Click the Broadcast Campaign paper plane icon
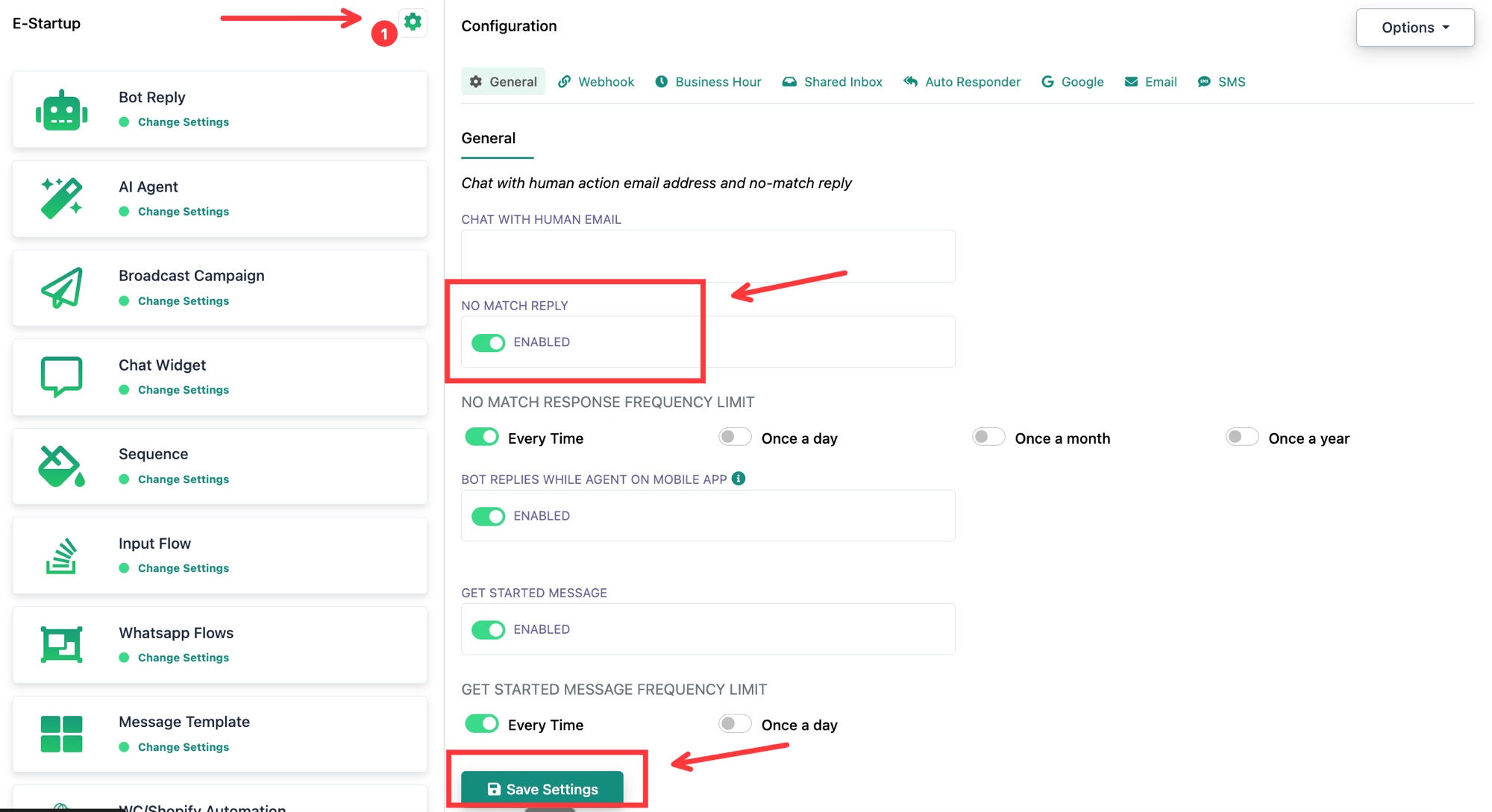 coord(61,288)
